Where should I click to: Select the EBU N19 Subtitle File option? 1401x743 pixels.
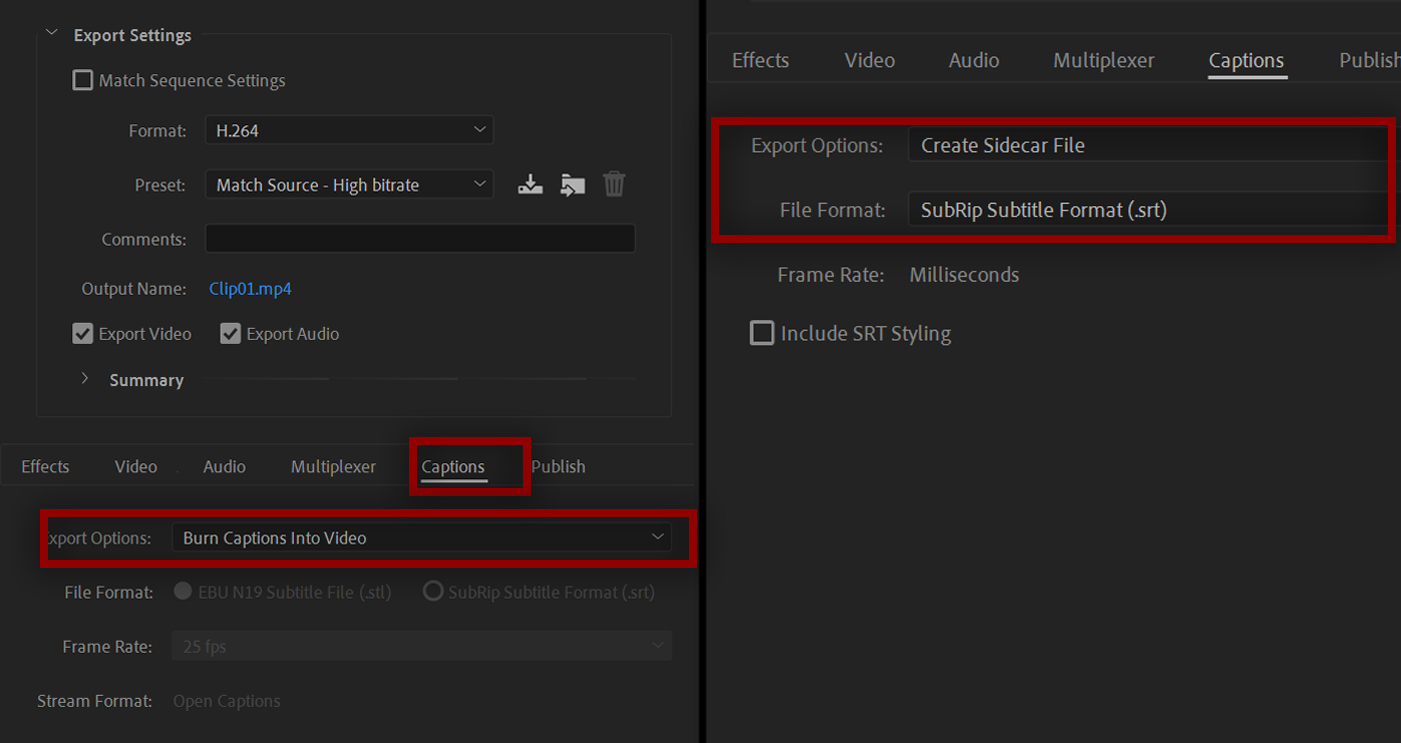click(x=183, y=591)
